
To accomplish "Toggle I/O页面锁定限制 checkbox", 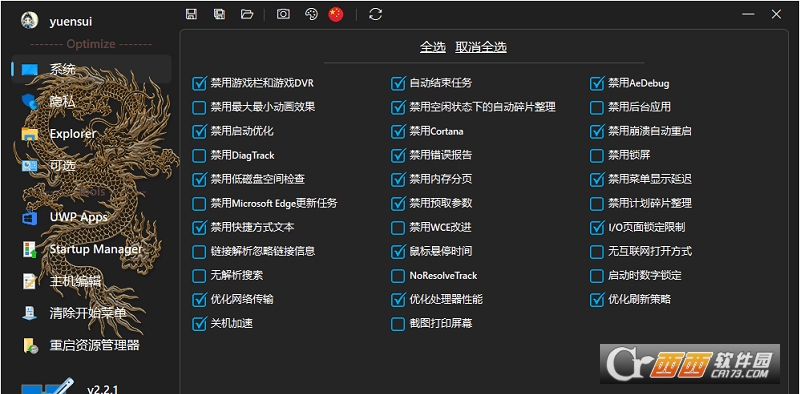I will click(597, 228).
